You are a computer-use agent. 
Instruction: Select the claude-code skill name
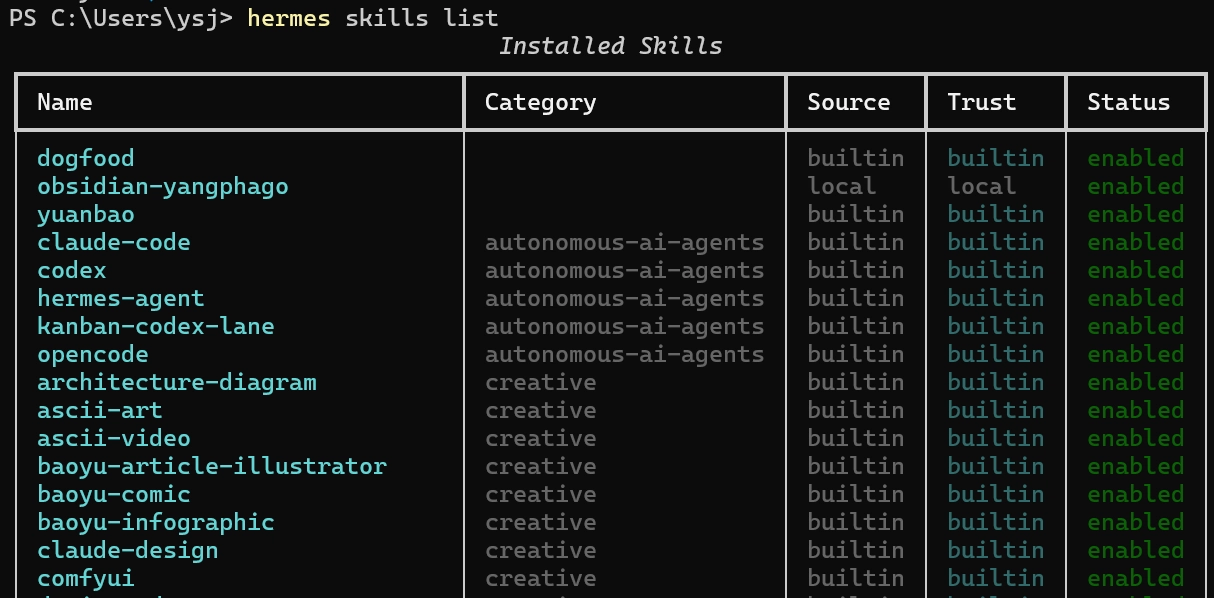coord(114,242)
